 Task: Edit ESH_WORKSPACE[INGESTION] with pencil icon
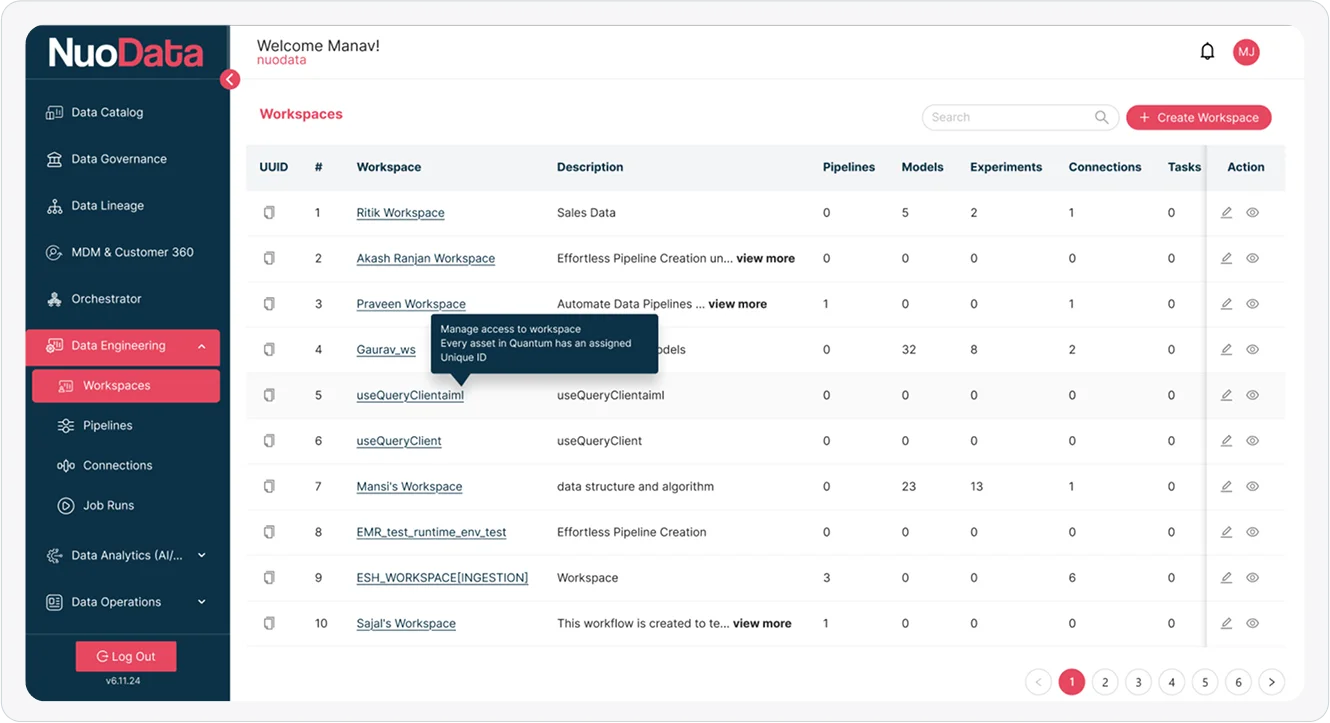tap(1226, 578)
